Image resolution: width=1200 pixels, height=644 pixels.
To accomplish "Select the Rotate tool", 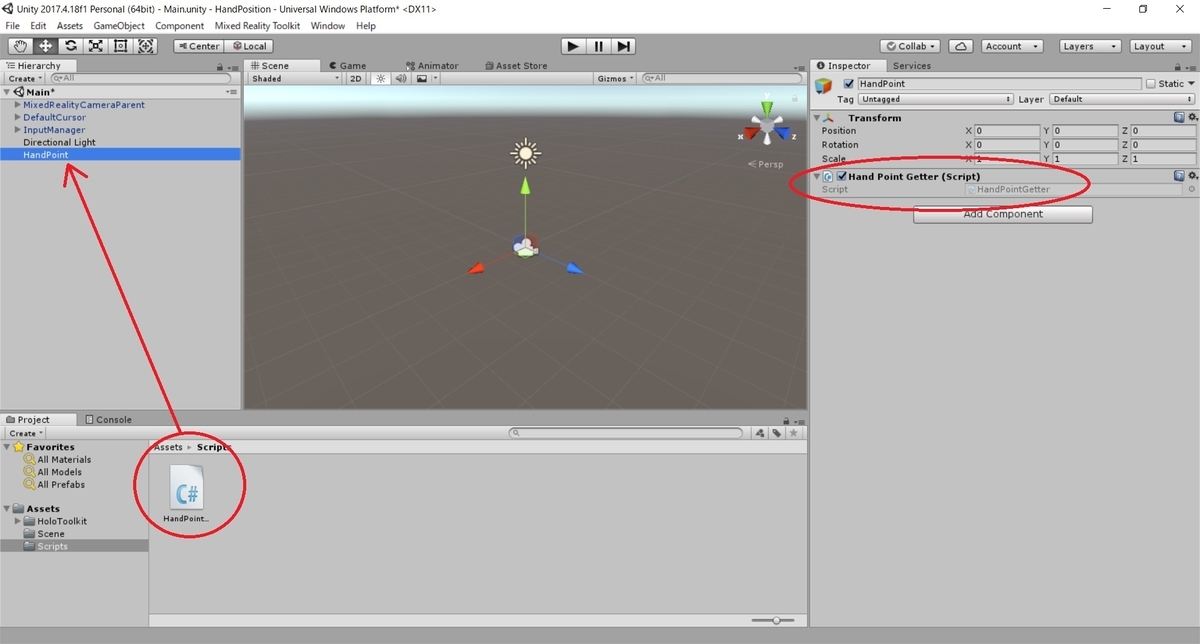I will pyautogui.click(x=71, y=46).
